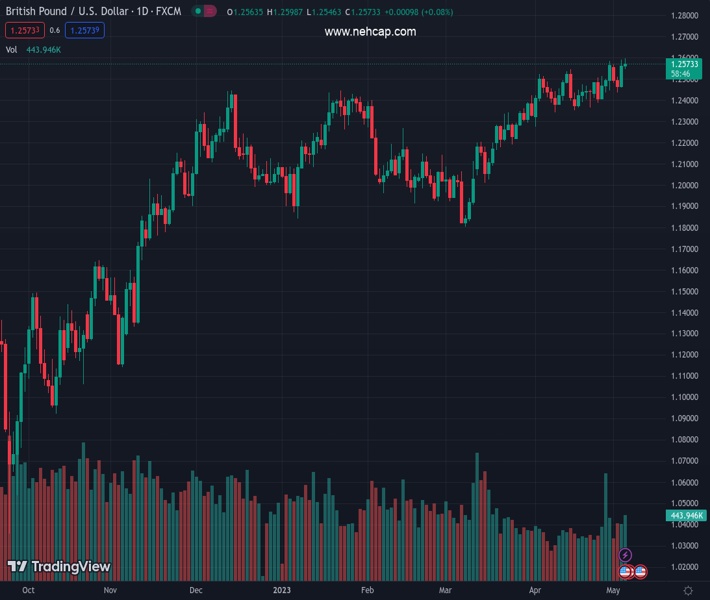
Task: Open chart settings gear icon
Action: click(x=687, y=591)
